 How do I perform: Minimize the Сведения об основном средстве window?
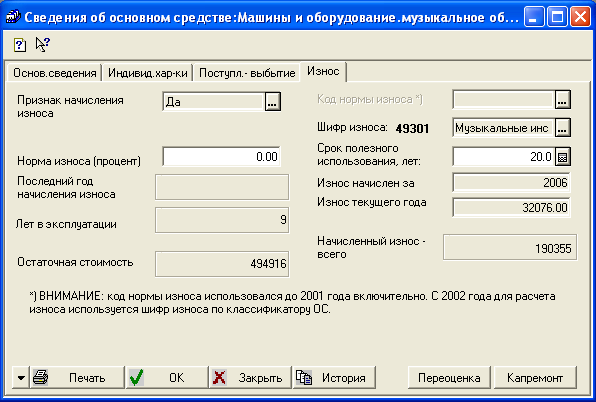point(534,17)
